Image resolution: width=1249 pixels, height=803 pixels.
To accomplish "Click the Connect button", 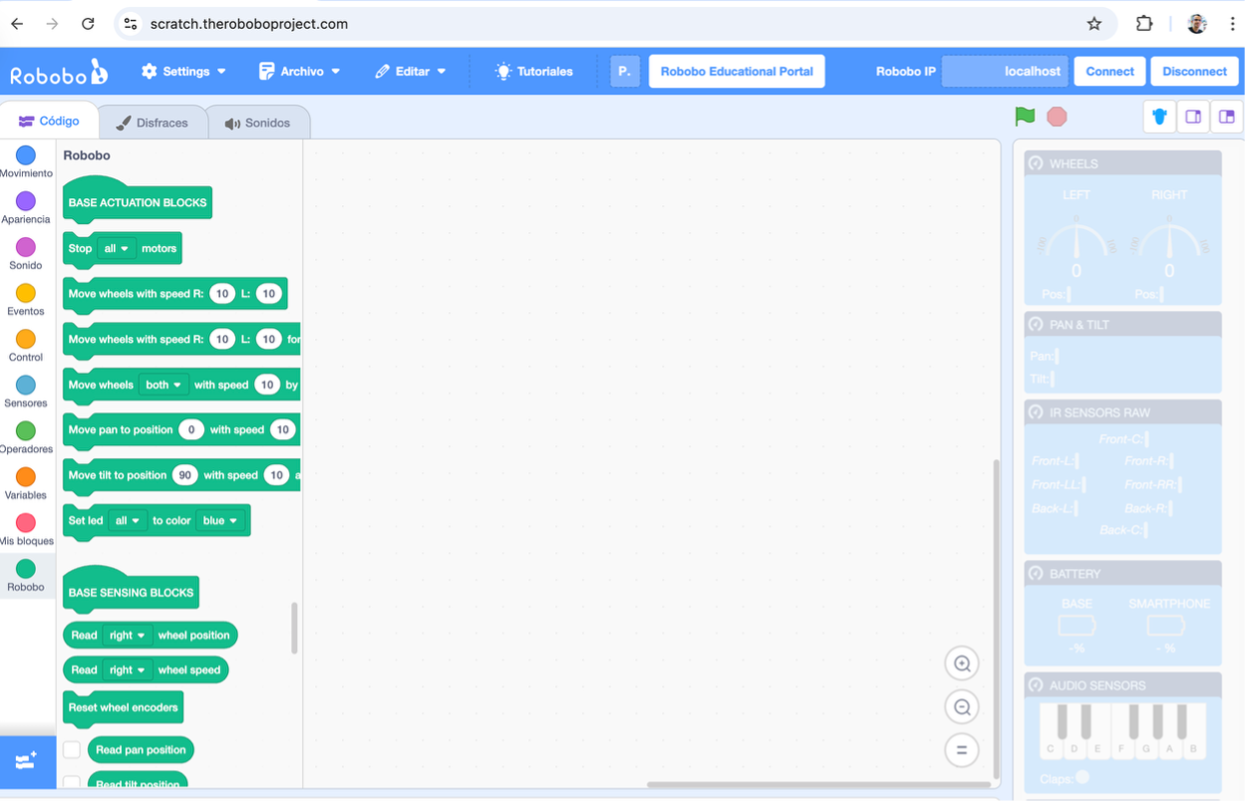I will pos(1109,72).
